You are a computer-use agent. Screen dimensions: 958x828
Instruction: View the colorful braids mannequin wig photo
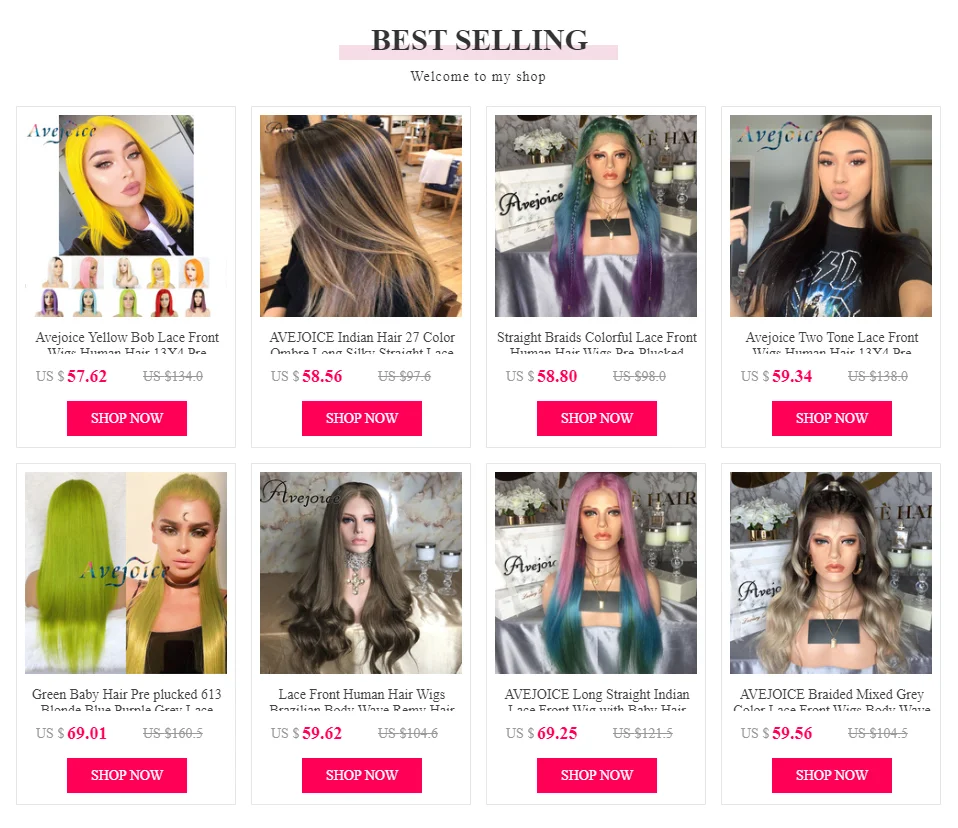[596, 216]
